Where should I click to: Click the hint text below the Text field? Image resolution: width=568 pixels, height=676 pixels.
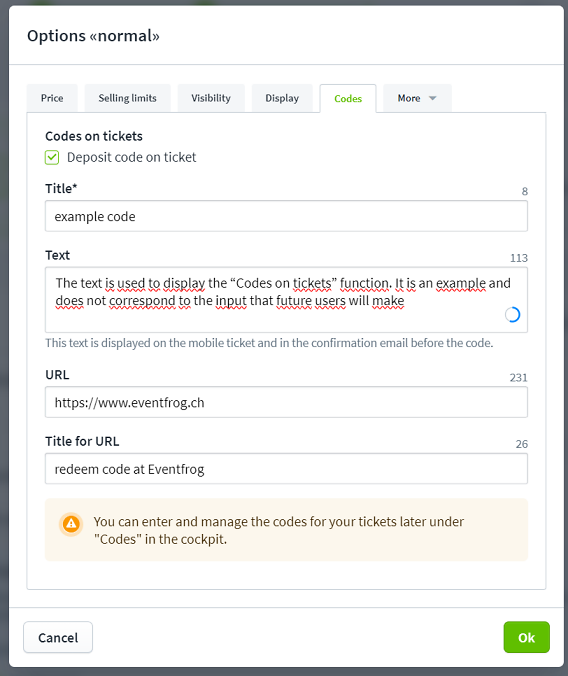269,343
